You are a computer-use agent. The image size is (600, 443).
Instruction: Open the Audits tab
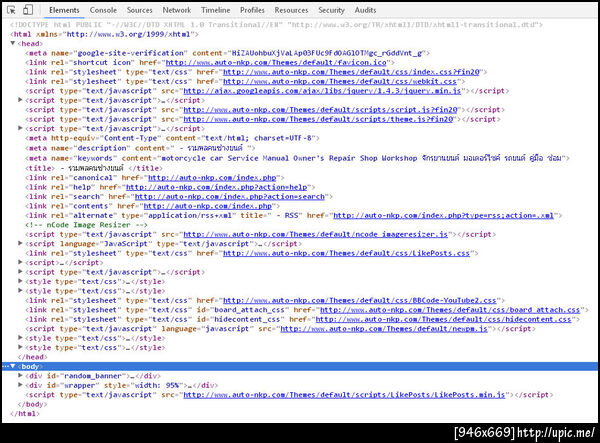click(365, 10)
